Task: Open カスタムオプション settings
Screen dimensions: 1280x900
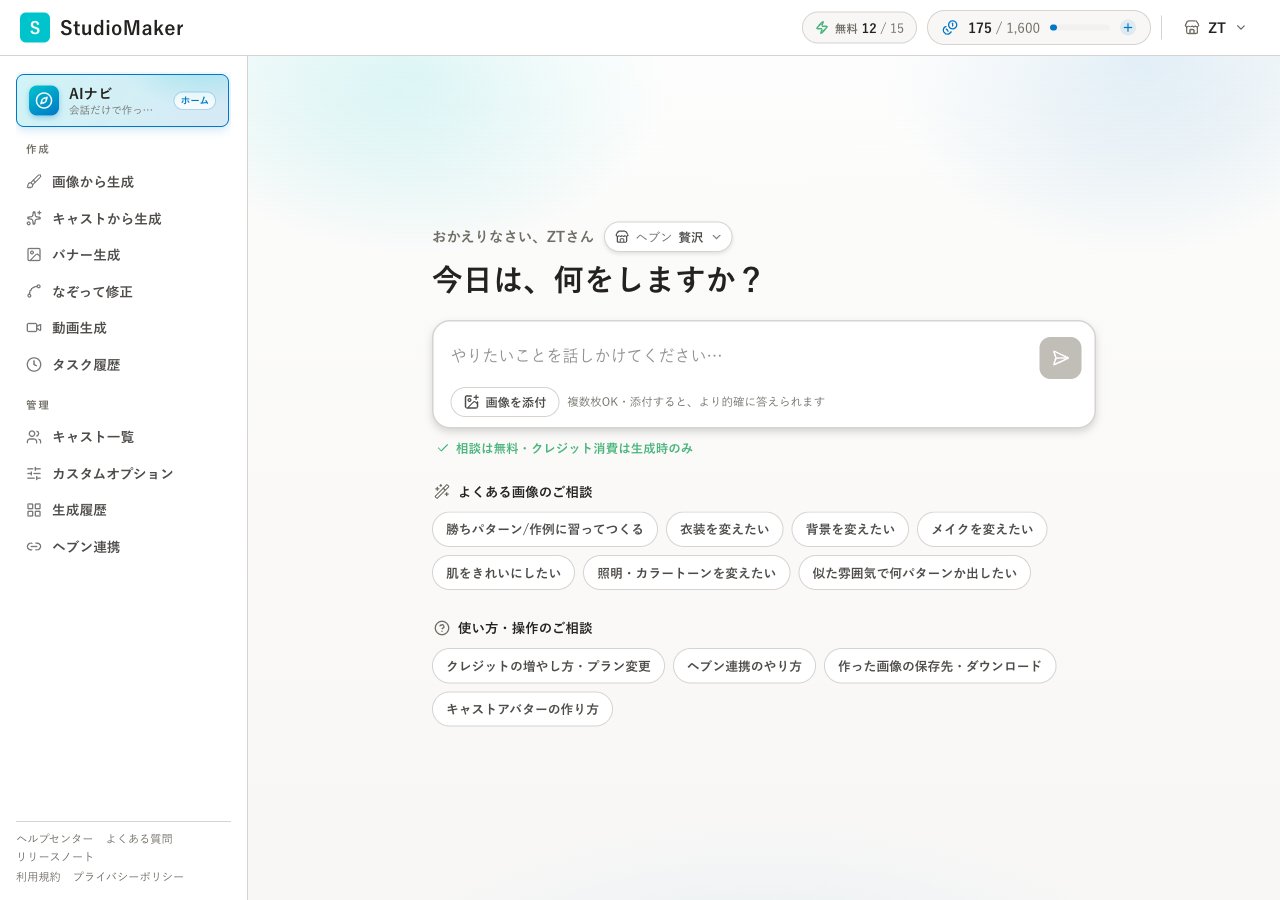Action: [123, 473]
